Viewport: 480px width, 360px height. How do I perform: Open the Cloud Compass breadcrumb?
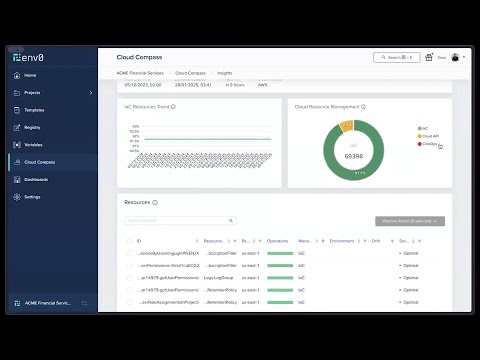pos(190,73)
